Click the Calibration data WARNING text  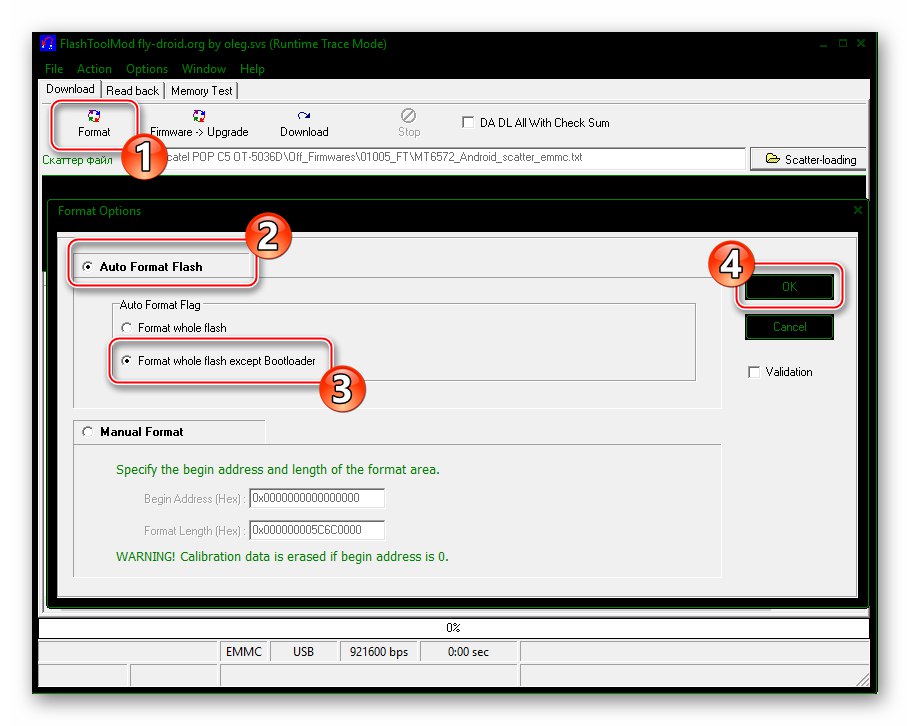tap(282, 557)
